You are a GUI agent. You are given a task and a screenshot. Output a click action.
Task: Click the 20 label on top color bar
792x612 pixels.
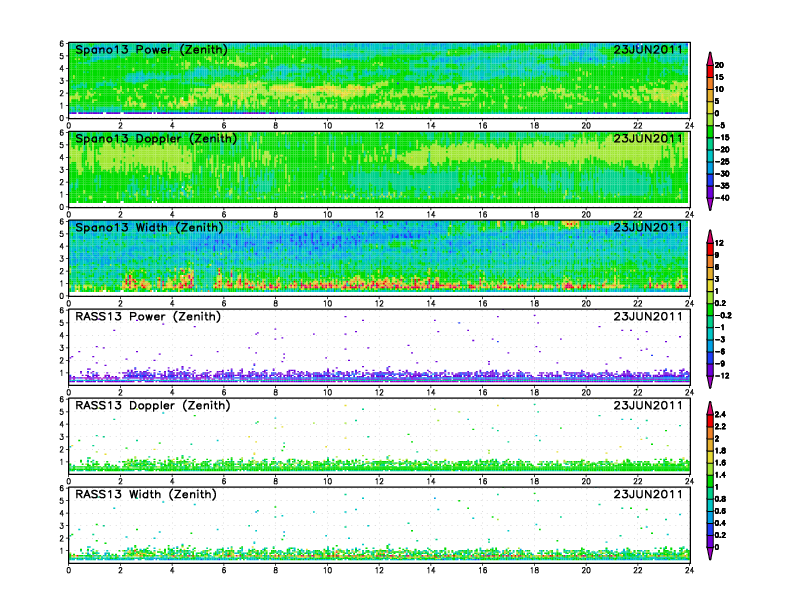pyautogui.click(x=719, y=65)
